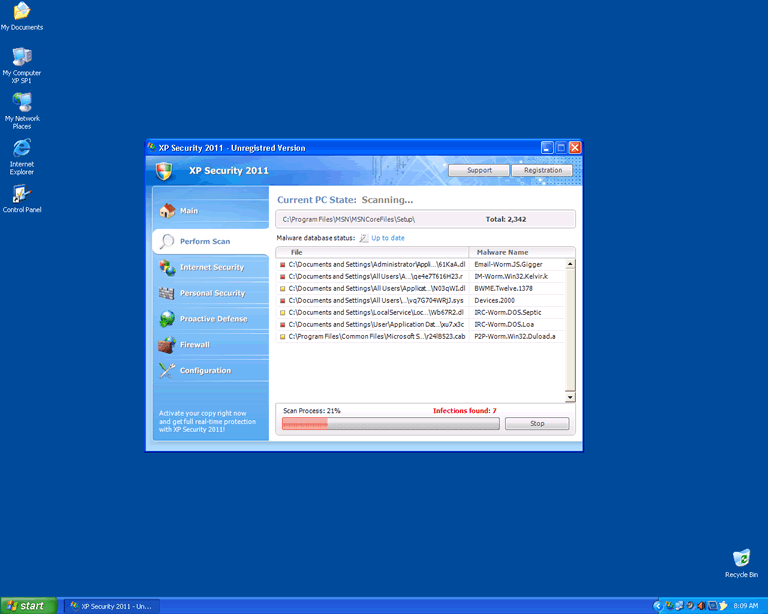Click the Support button
This screenshot has height=614, width=768.
(479, 170)
